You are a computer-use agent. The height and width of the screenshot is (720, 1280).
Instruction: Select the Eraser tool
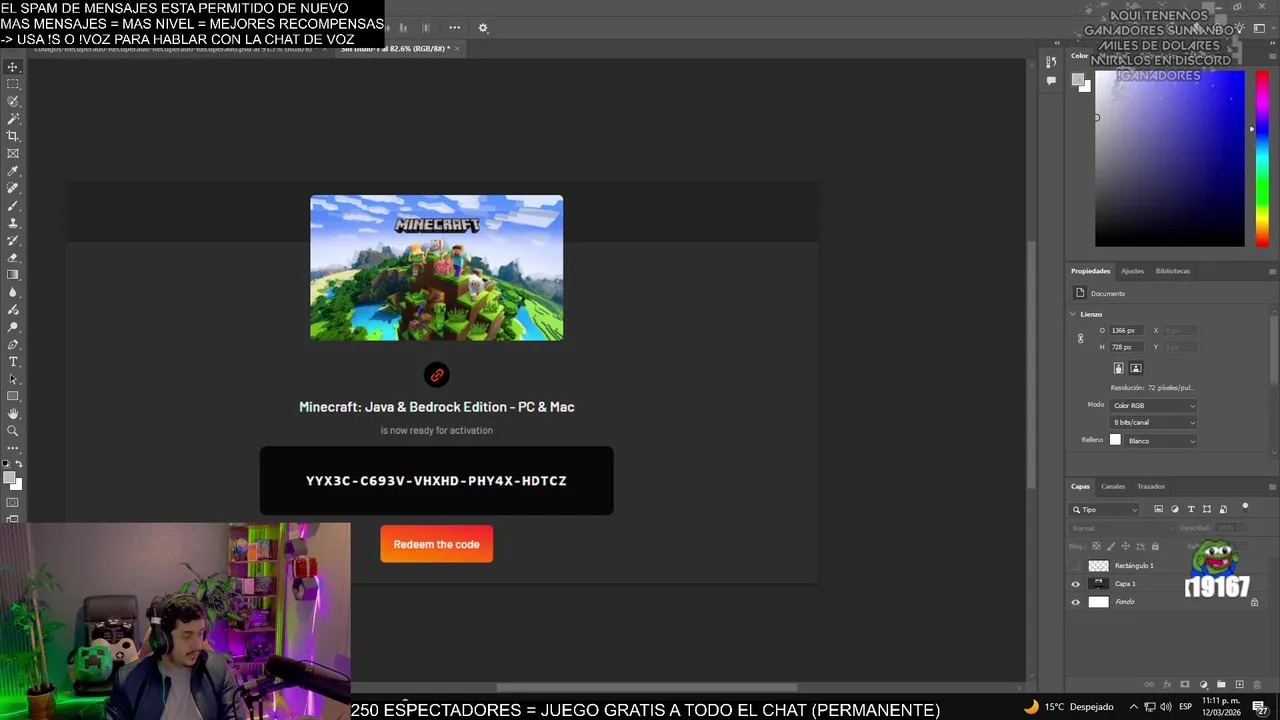click(13, 258)
